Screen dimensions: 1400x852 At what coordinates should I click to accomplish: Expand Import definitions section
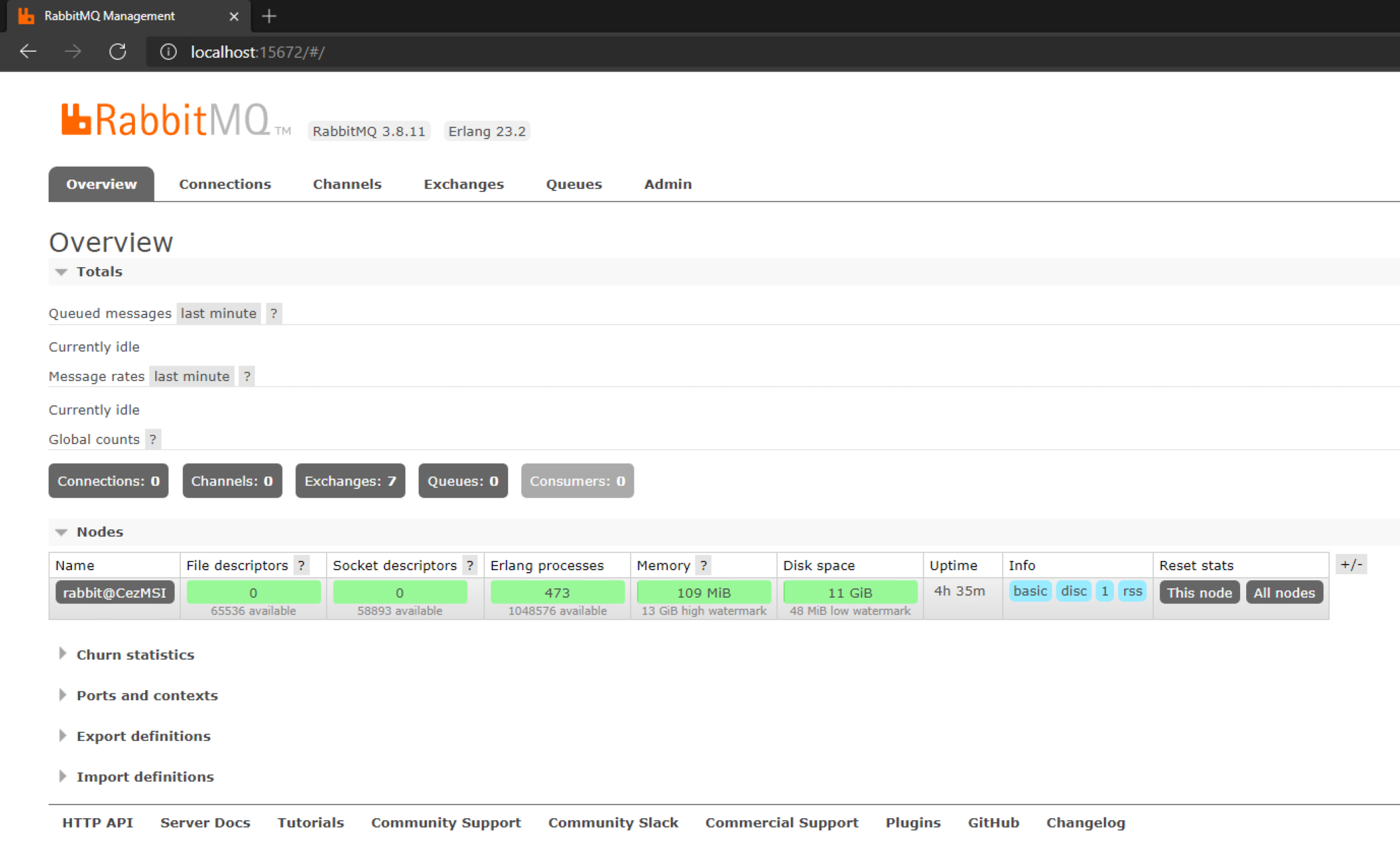pyautogui.click(x=137, y=777)
